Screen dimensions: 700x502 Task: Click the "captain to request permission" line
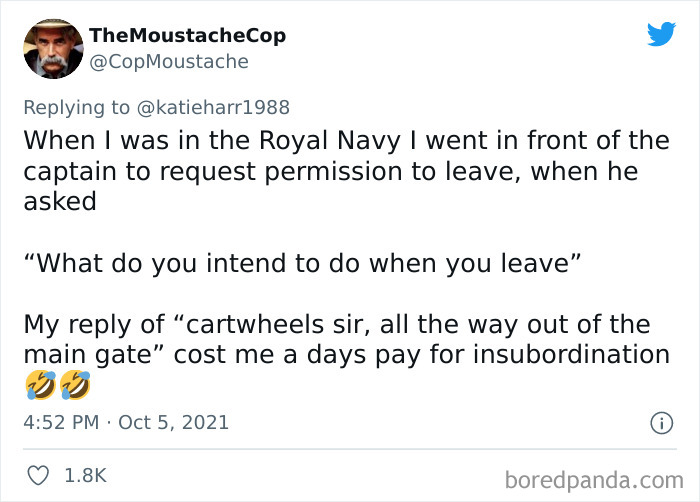point(330,170)
